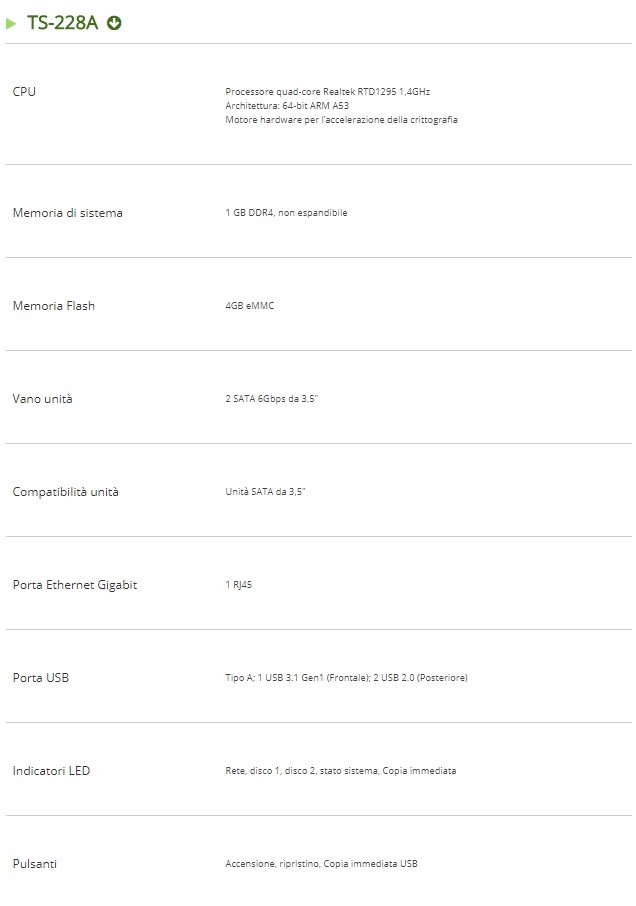
Task: Select the CPU row label
Action: point(24,92)
